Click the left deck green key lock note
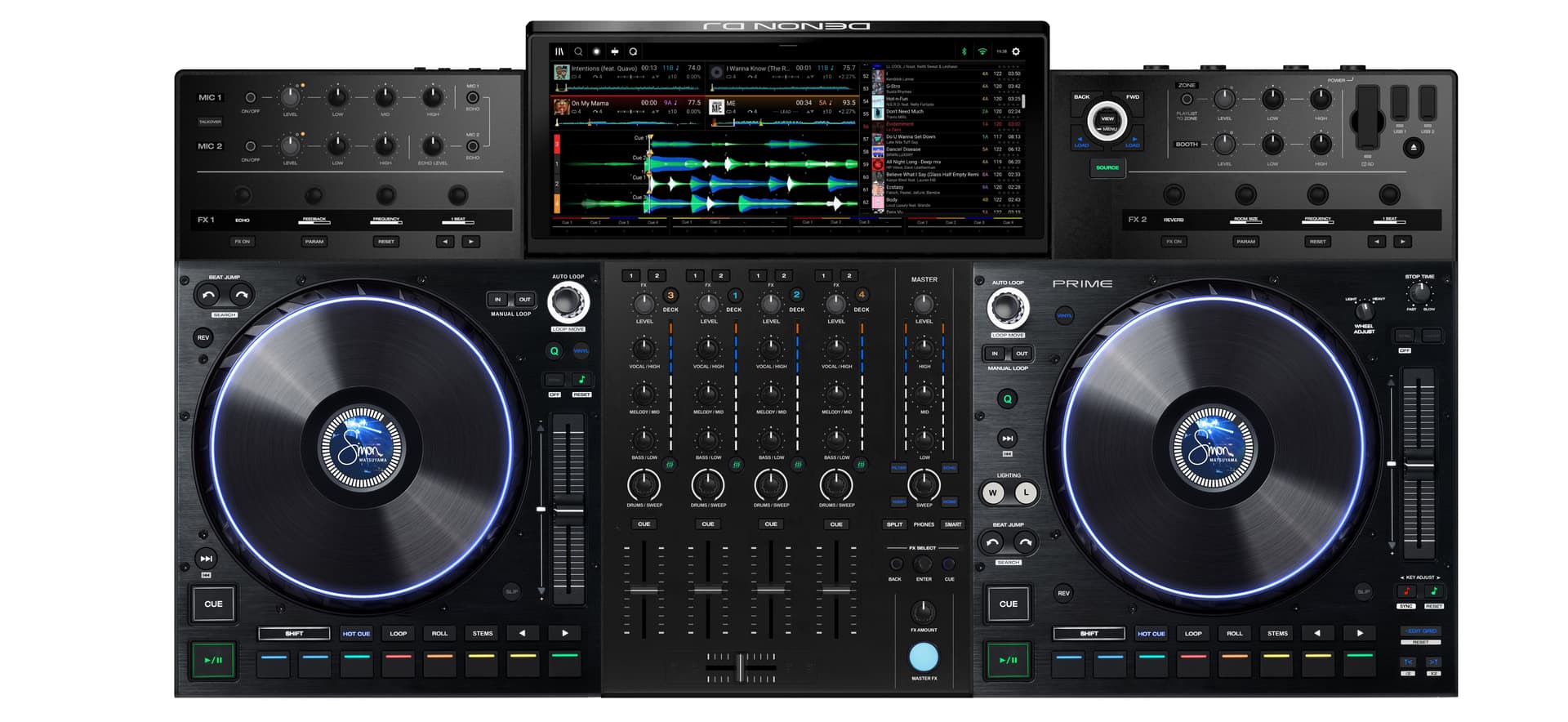Image resolution: width=1568 pixels, height=722 pixels. point(581,380)
